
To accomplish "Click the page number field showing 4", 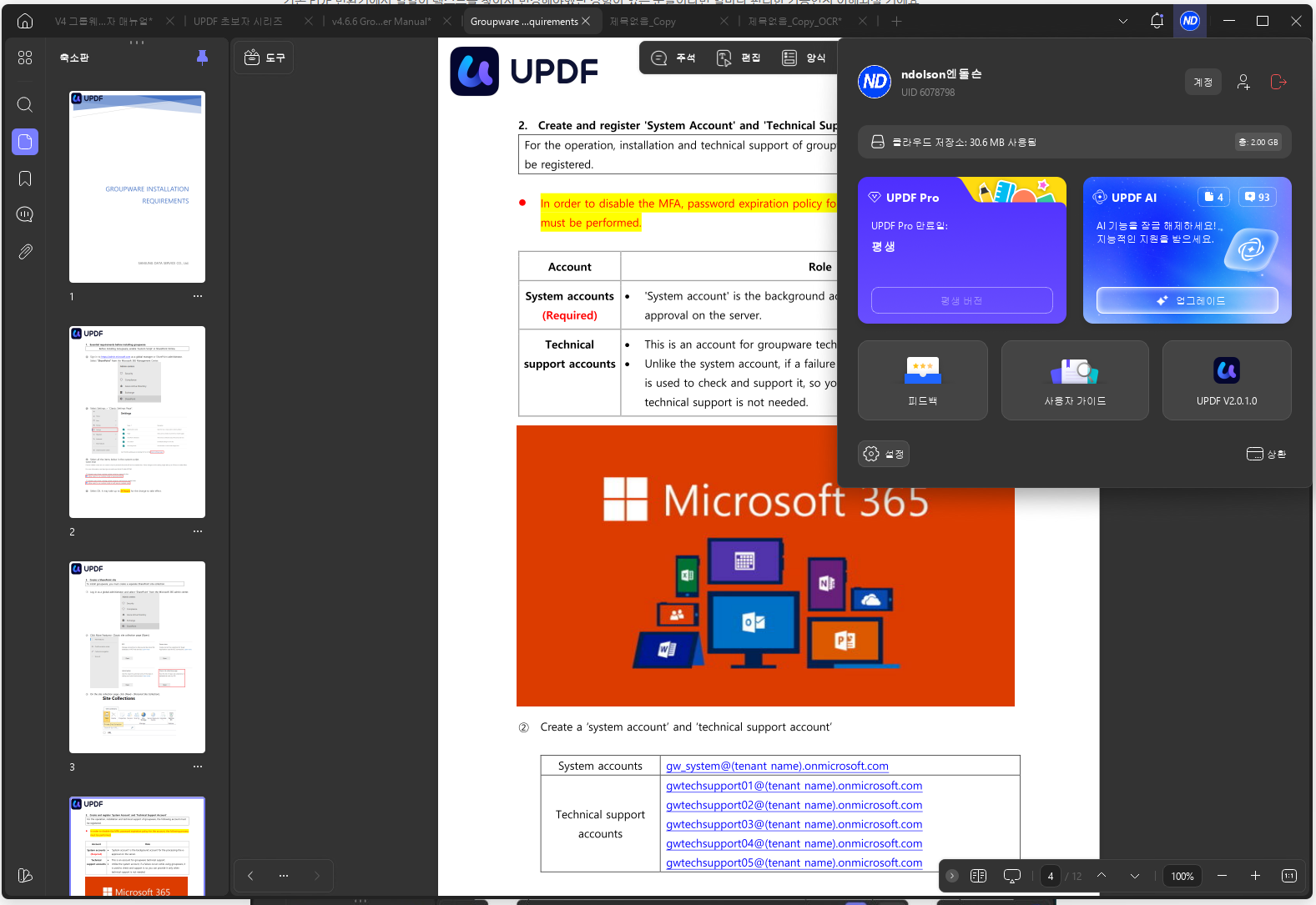I will pos(1051,876).
